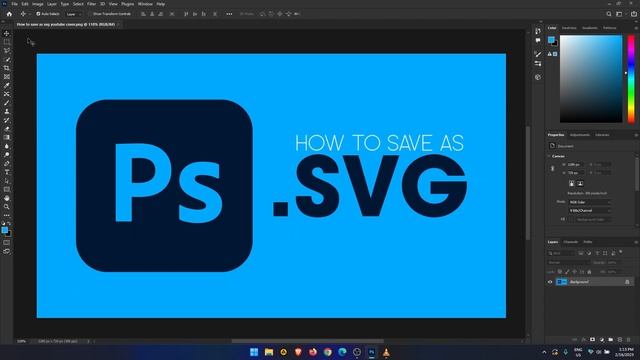Image resolution: width=640 pixels, height=360 pixels.
Task: Select the Zoom tool
Action: click(x=7, y=207)
